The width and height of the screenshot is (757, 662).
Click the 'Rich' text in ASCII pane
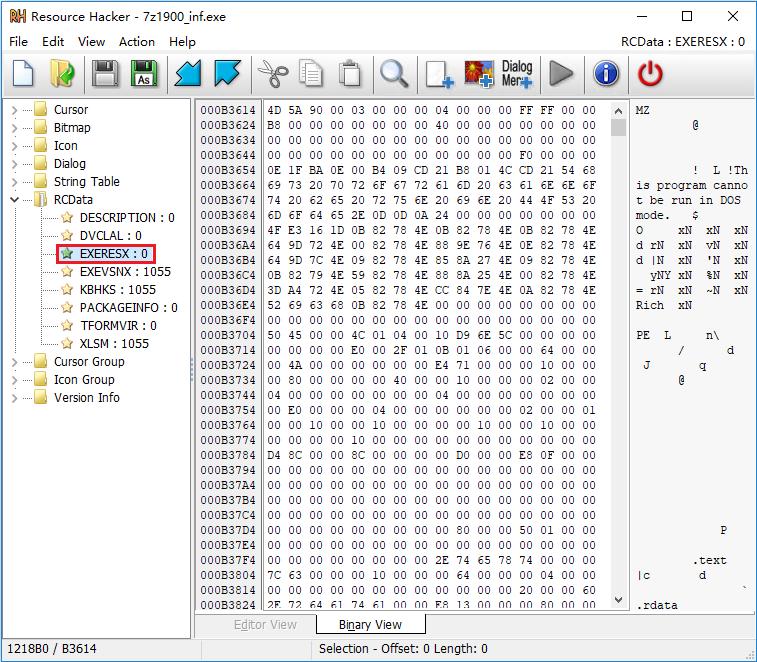tap(649, 305)
